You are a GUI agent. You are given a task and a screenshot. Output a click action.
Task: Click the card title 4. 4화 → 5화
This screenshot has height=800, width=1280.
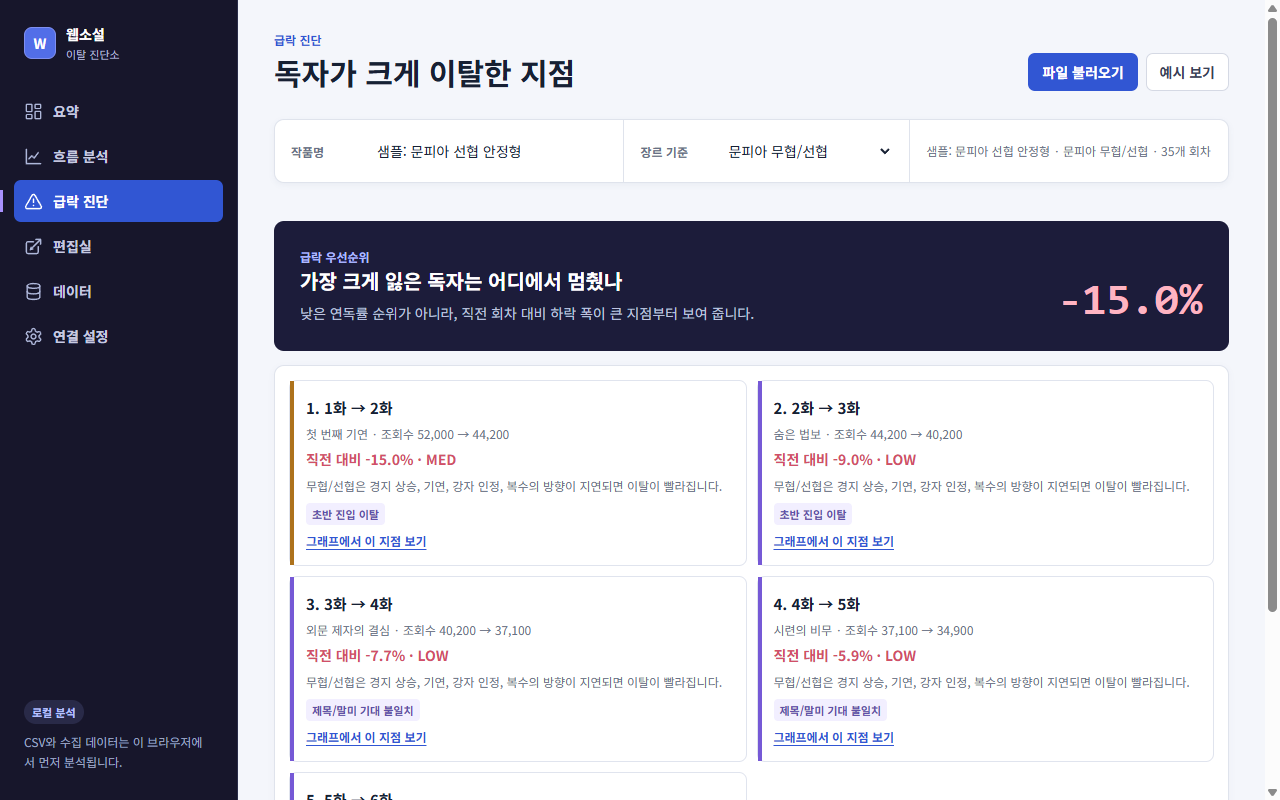coord(817,604)
